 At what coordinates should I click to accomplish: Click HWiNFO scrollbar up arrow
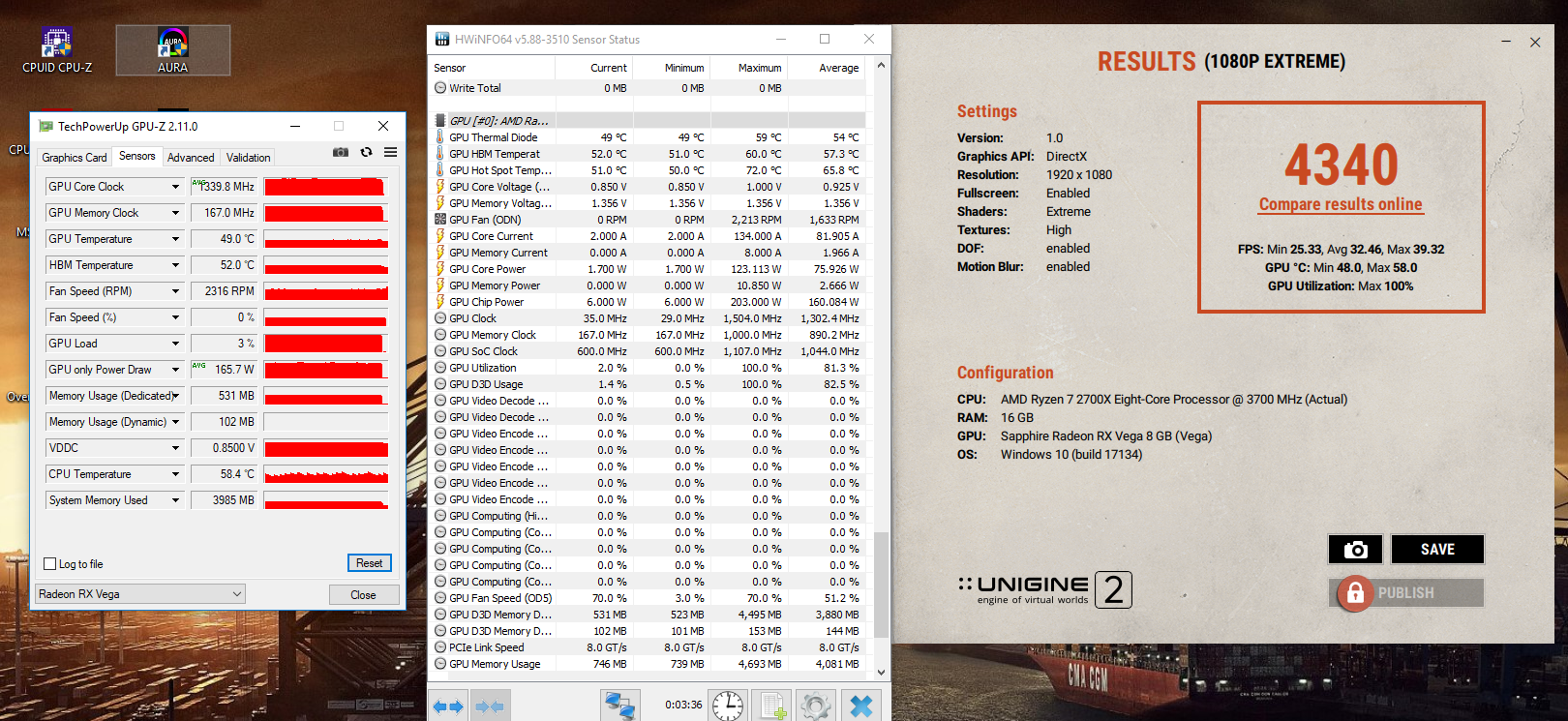tap(881, 66)
